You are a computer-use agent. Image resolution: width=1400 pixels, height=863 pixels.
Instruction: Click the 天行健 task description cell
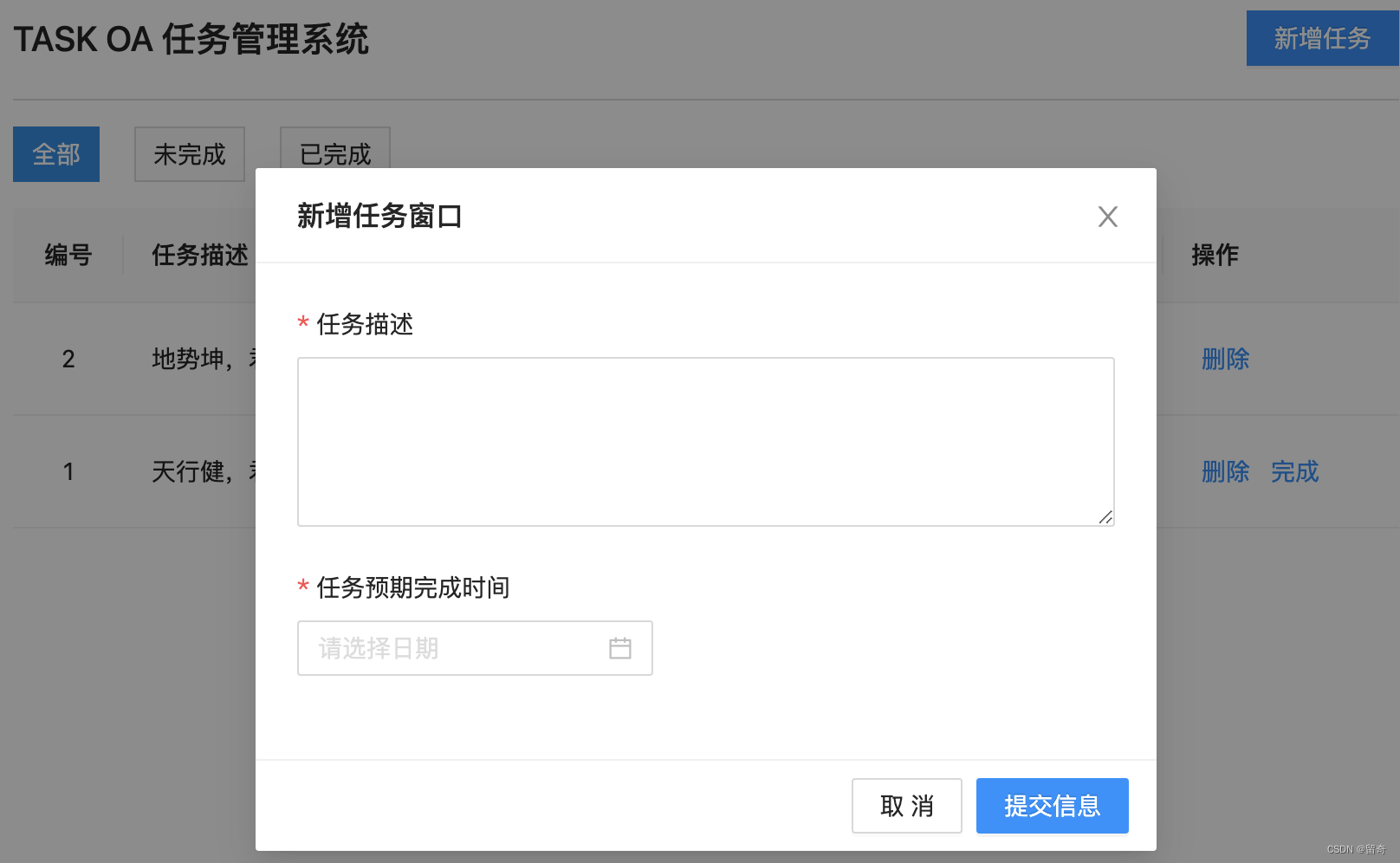click(x=204, y=471)
